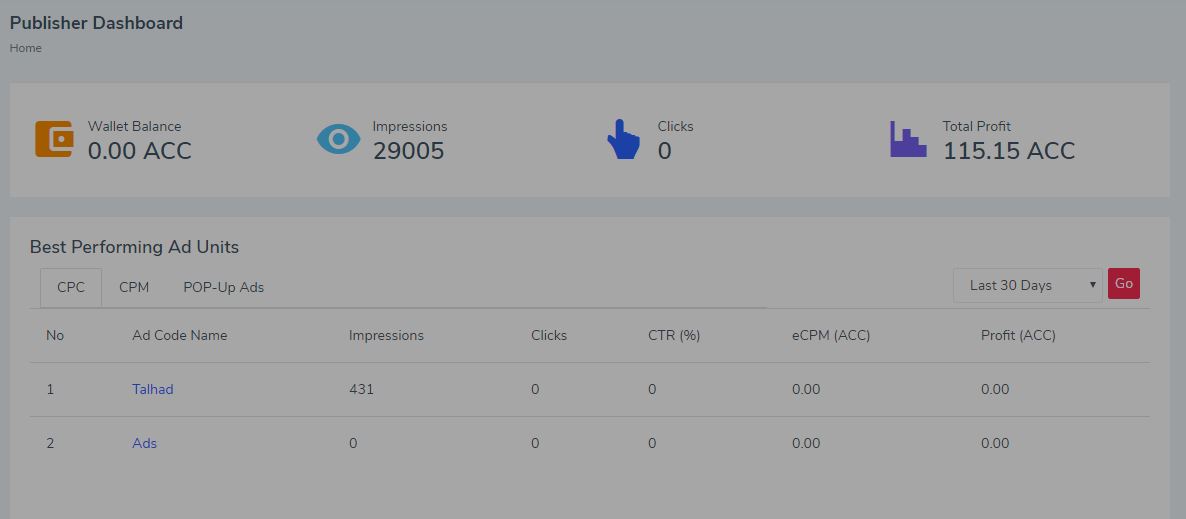The height and width of the screenshot is (519, 1186).
Task: Switch to the CPM tab
Action: [134, 287]
